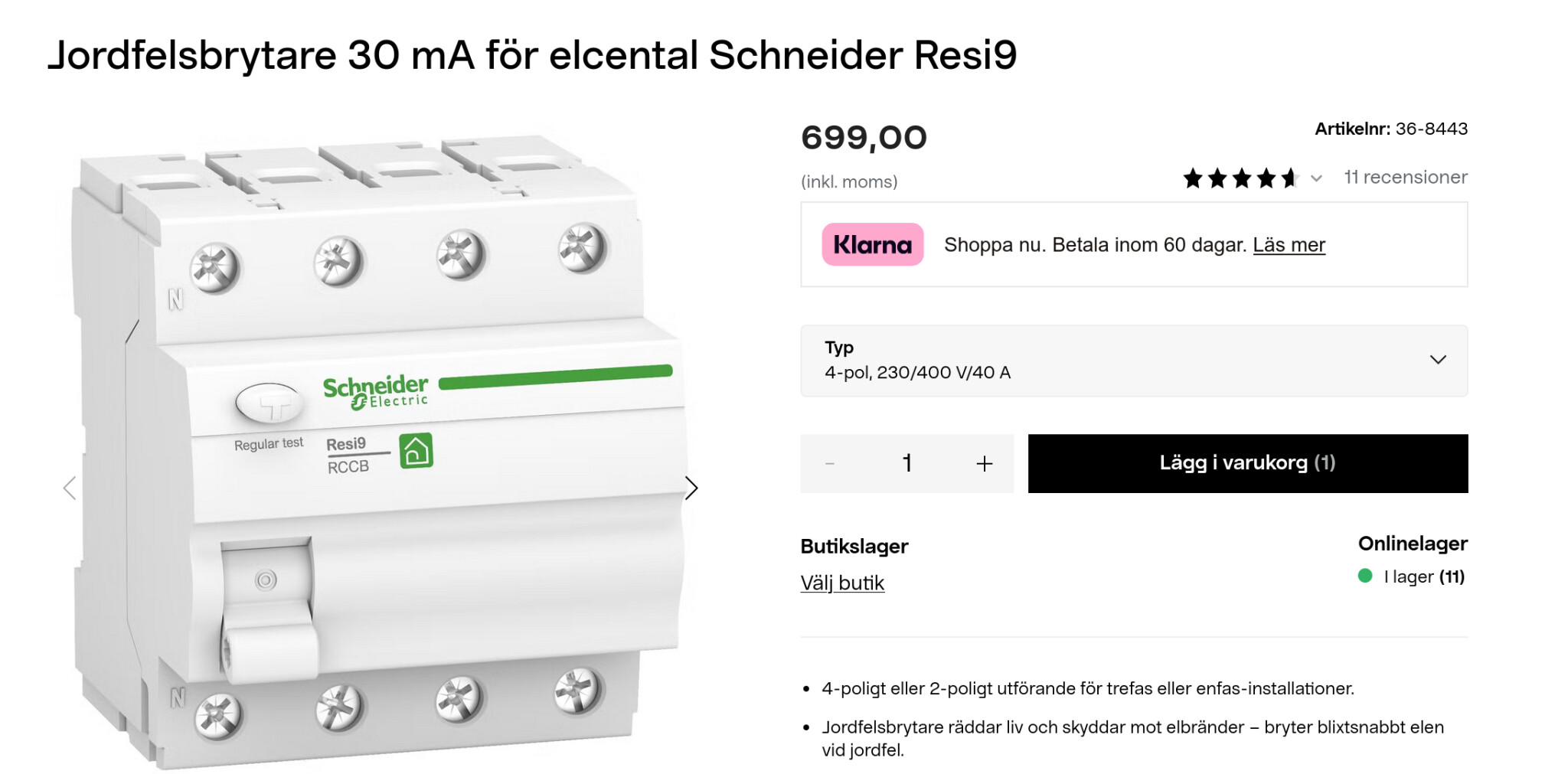
Task: Open the Typ dropdown selector
Action: [1133, 361]
